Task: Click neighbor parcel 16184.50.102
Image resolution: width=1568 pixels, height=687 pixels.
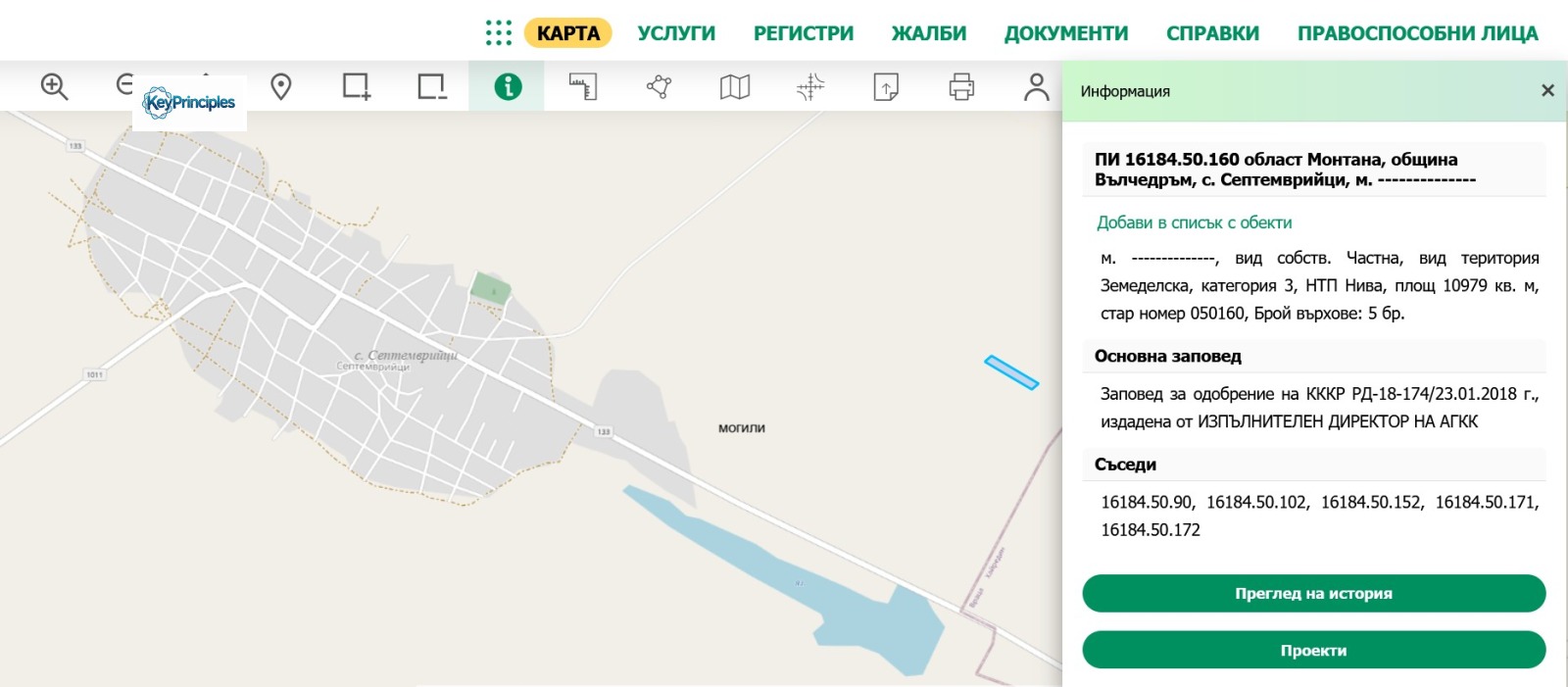Action: [x=1256, y=503]
